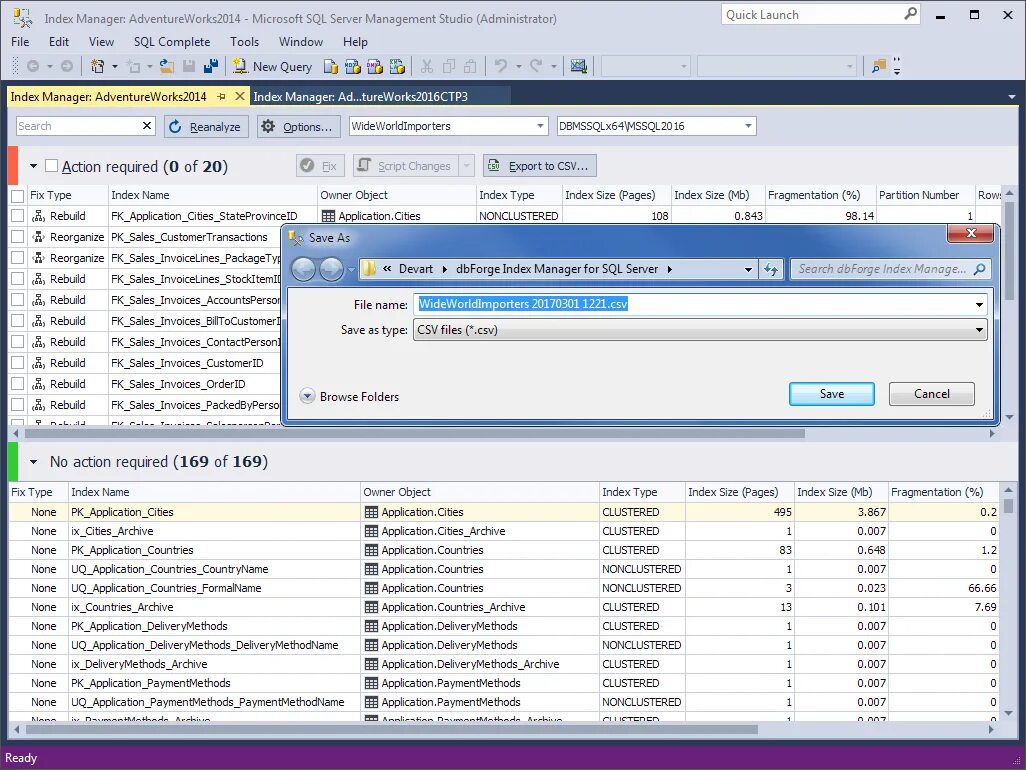Check the FK_Sales_InvoiceLines_PackageType row checkbox

(18, 258)
